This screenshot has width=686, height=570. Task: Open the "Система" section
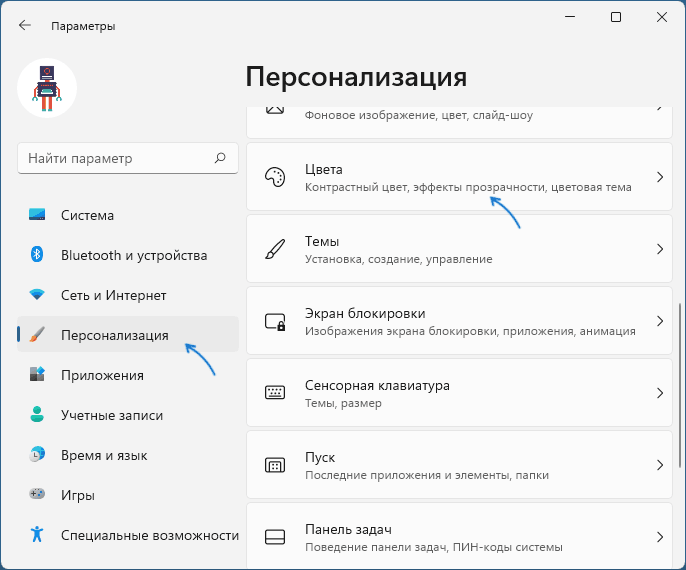coord(128,215)
